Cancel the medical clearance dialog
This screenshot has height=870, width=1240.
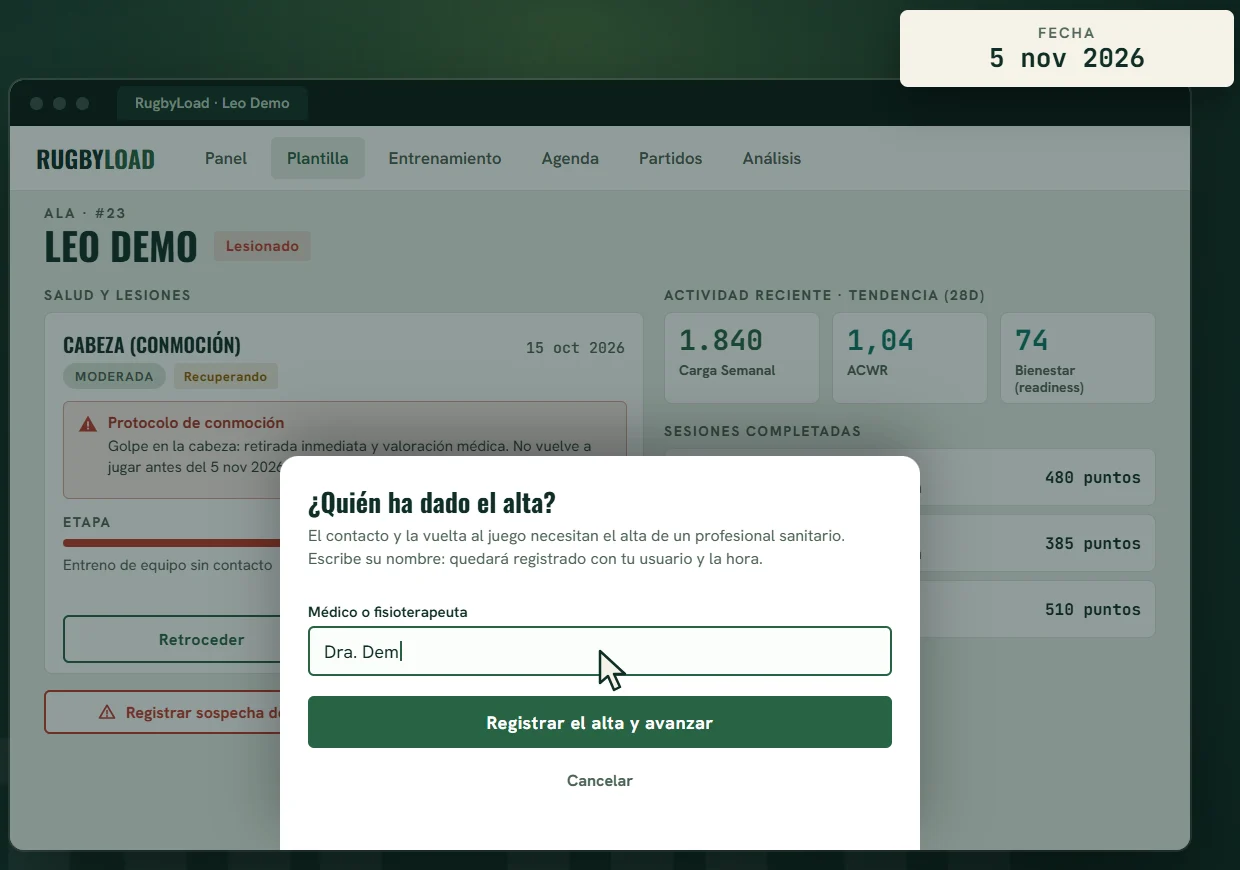[600, 780]
